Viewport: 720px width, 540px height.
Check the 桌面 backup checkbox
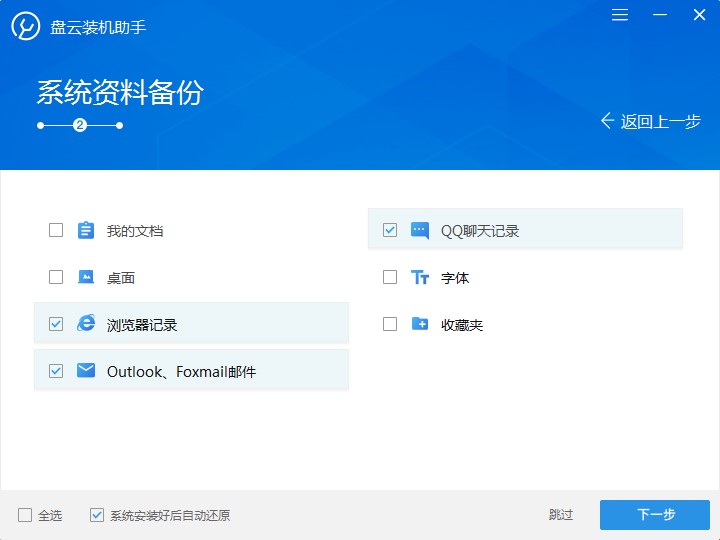point(56,277)
